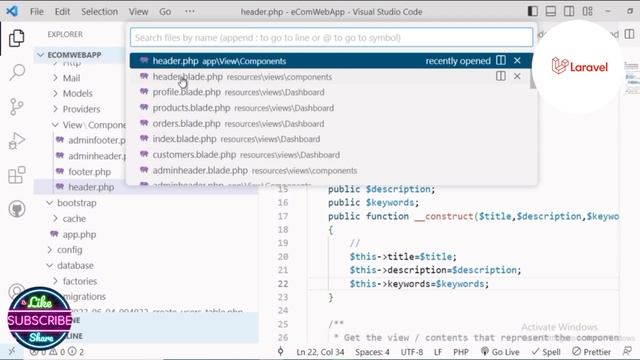The image size is (640, 360).
Task: Toggle the primary side bar layout icon
Action: pos(533,11)
